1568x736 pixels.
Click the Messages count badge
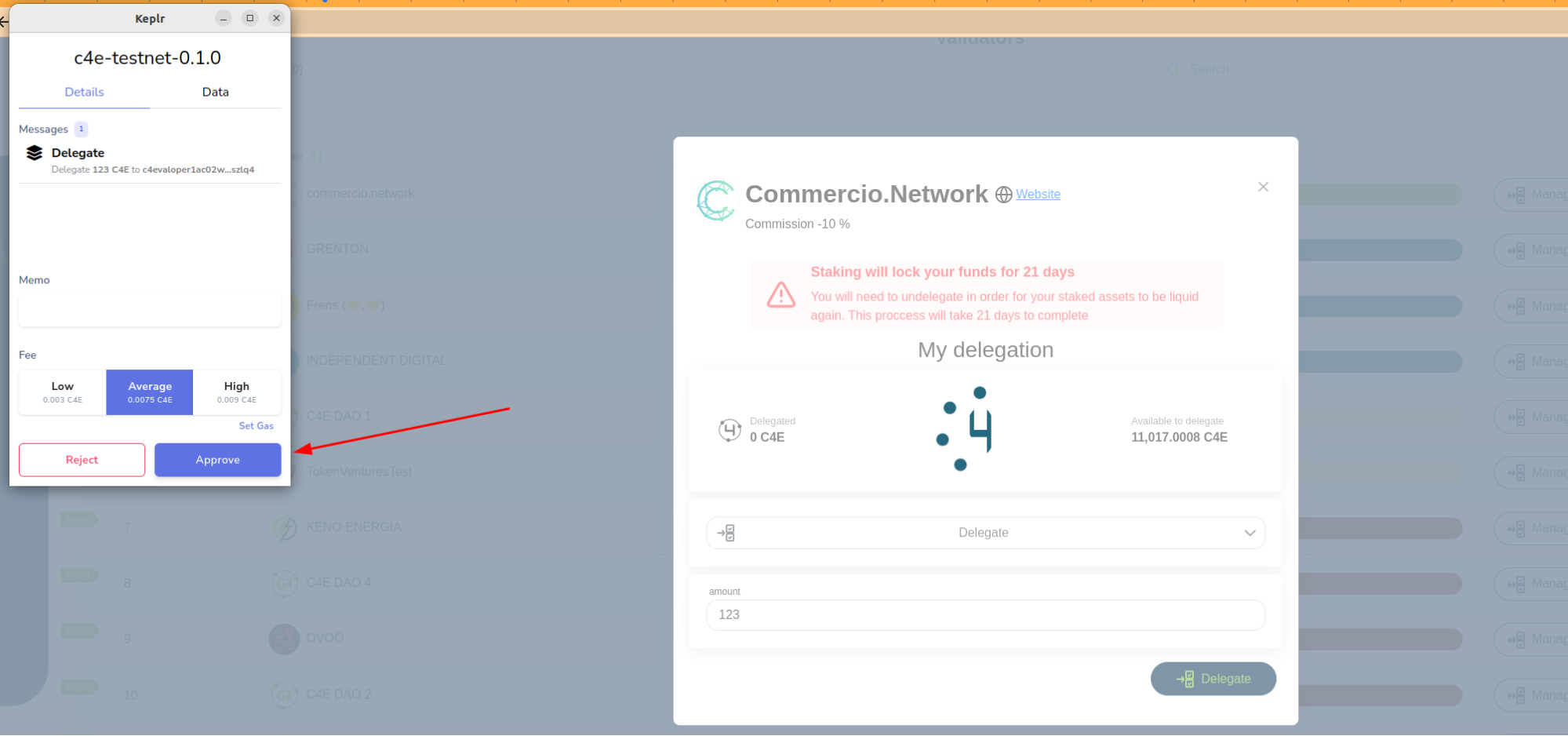coord(81,129)
